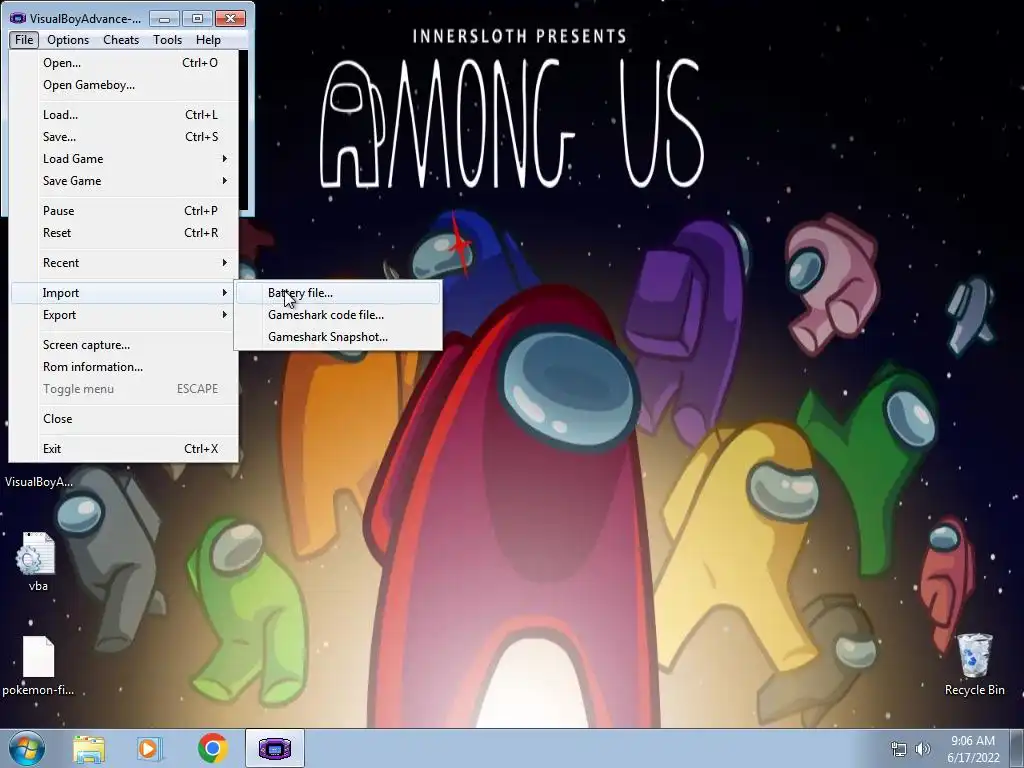Open the VisualBoyA... desktop shortcut

click(39, 482)
